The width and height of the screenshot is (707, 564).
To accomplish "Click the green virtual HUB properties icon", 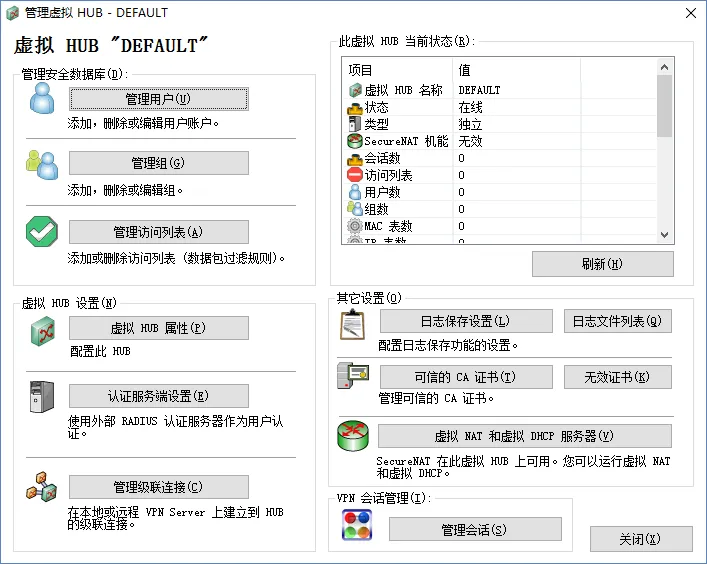I will (x=43, y=331).
